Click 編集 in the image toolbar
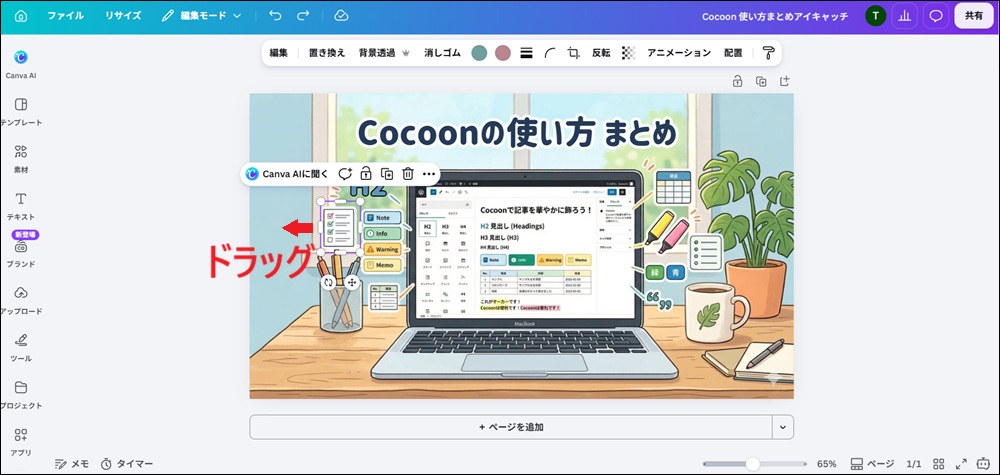Image resolution: width=1000 pixels, height=475 pixels. point(279,53)
